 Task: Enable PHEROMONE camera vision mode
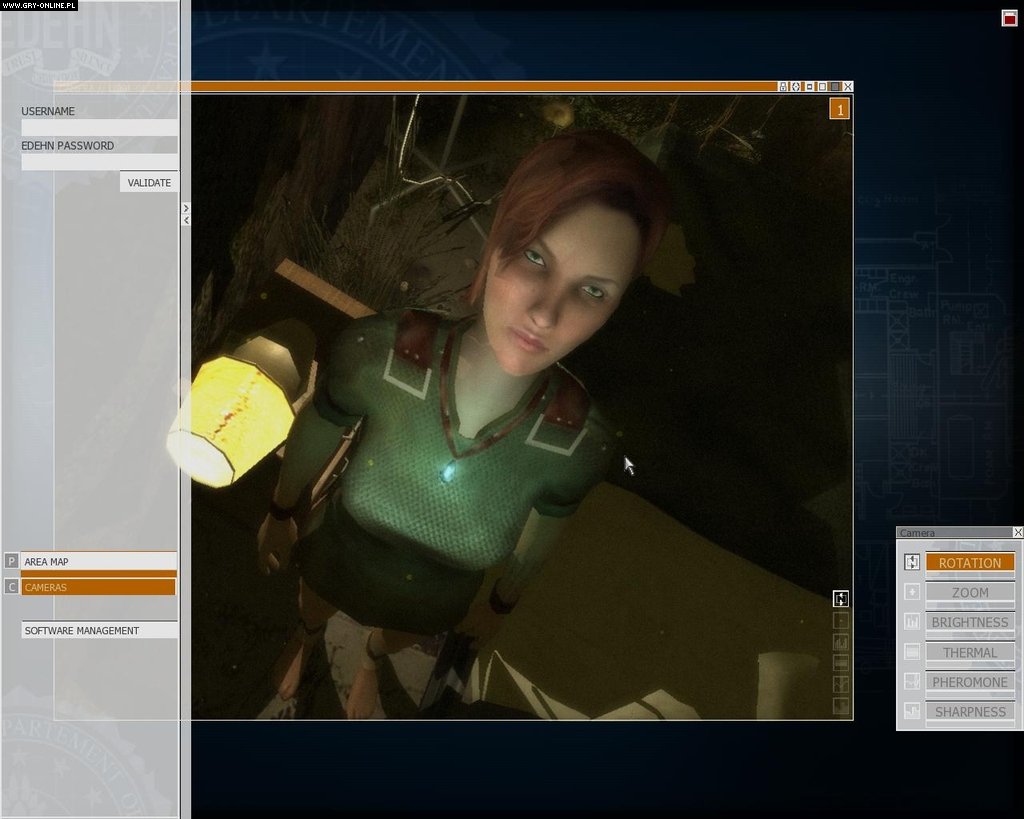coord(969,682)
